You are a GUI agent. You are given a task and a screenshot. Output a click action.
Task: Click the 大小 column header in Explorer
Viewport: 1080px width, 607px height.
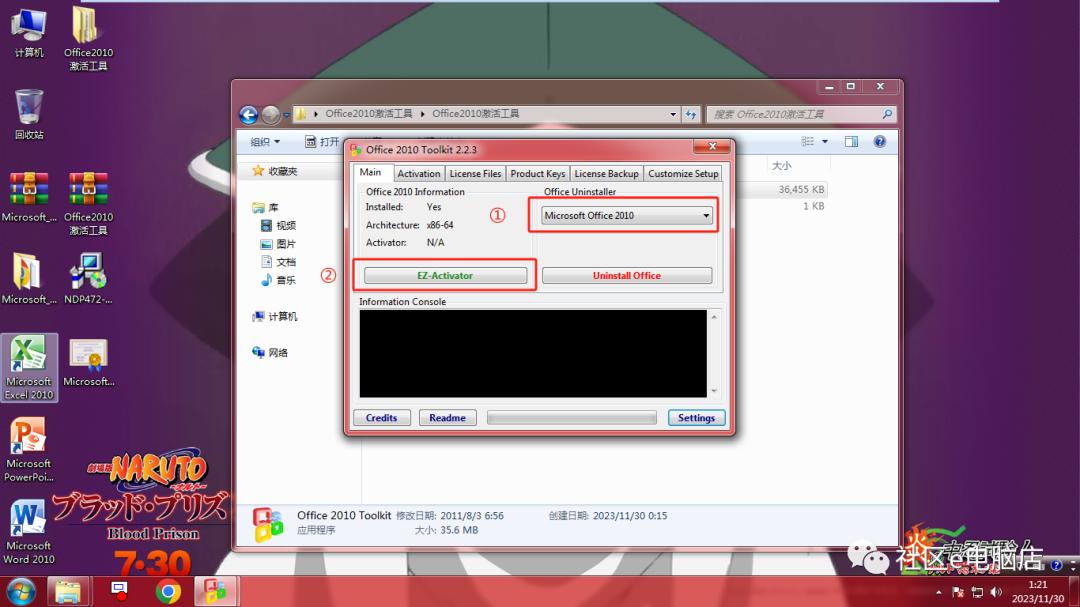click(x=782, y=166)
